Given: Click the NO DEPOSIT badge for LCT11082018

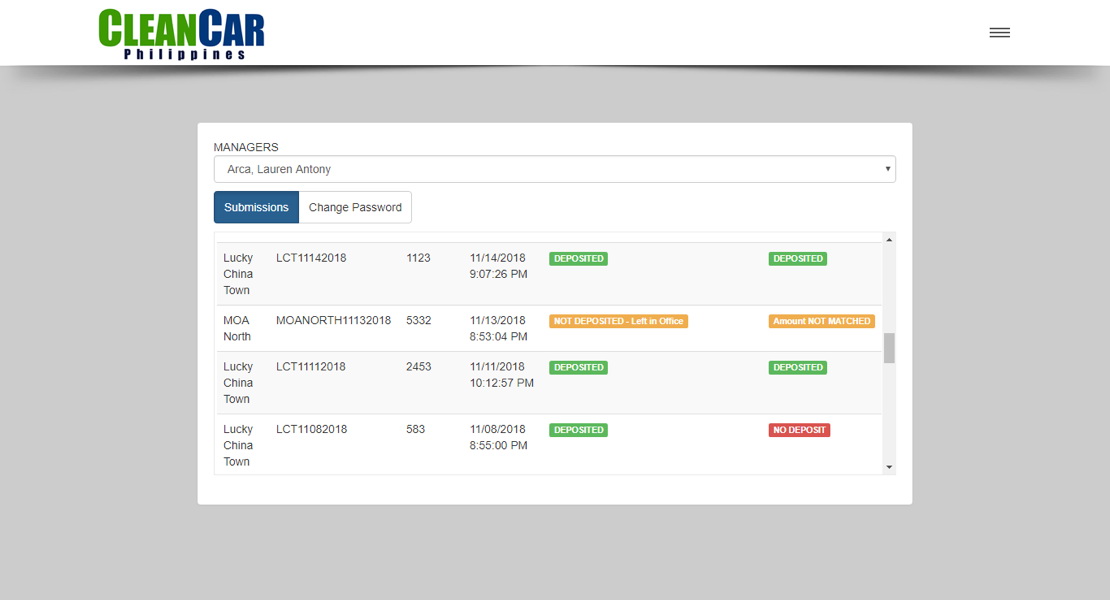Looking at the screenshot, I should [798, 430].
